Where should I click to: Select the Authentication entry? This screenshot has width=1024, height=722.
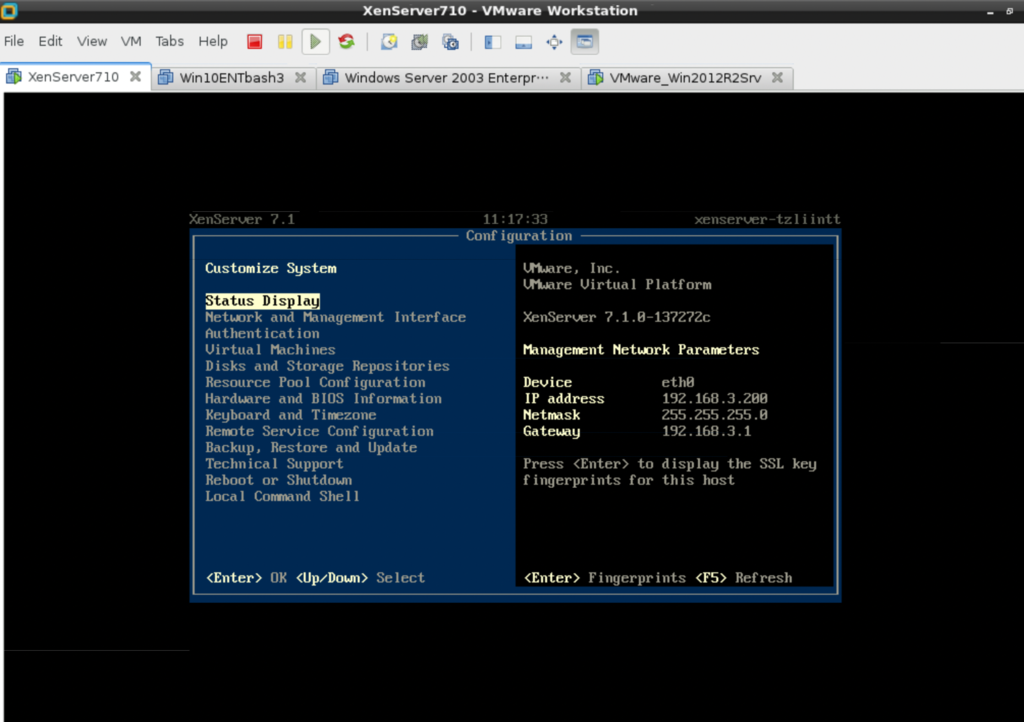point(263,334)
